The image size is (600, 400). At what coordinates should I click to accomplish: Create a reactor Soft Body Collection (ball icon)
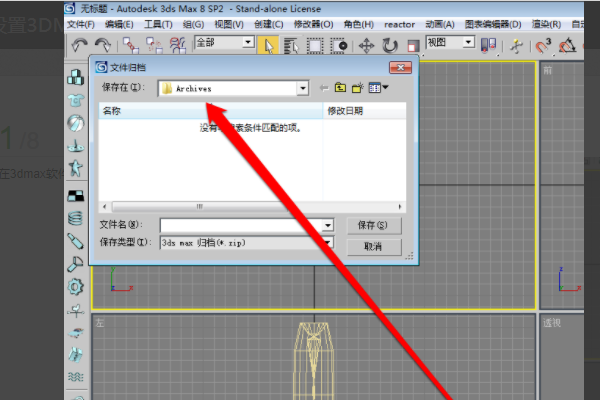(x=76, y=123)
